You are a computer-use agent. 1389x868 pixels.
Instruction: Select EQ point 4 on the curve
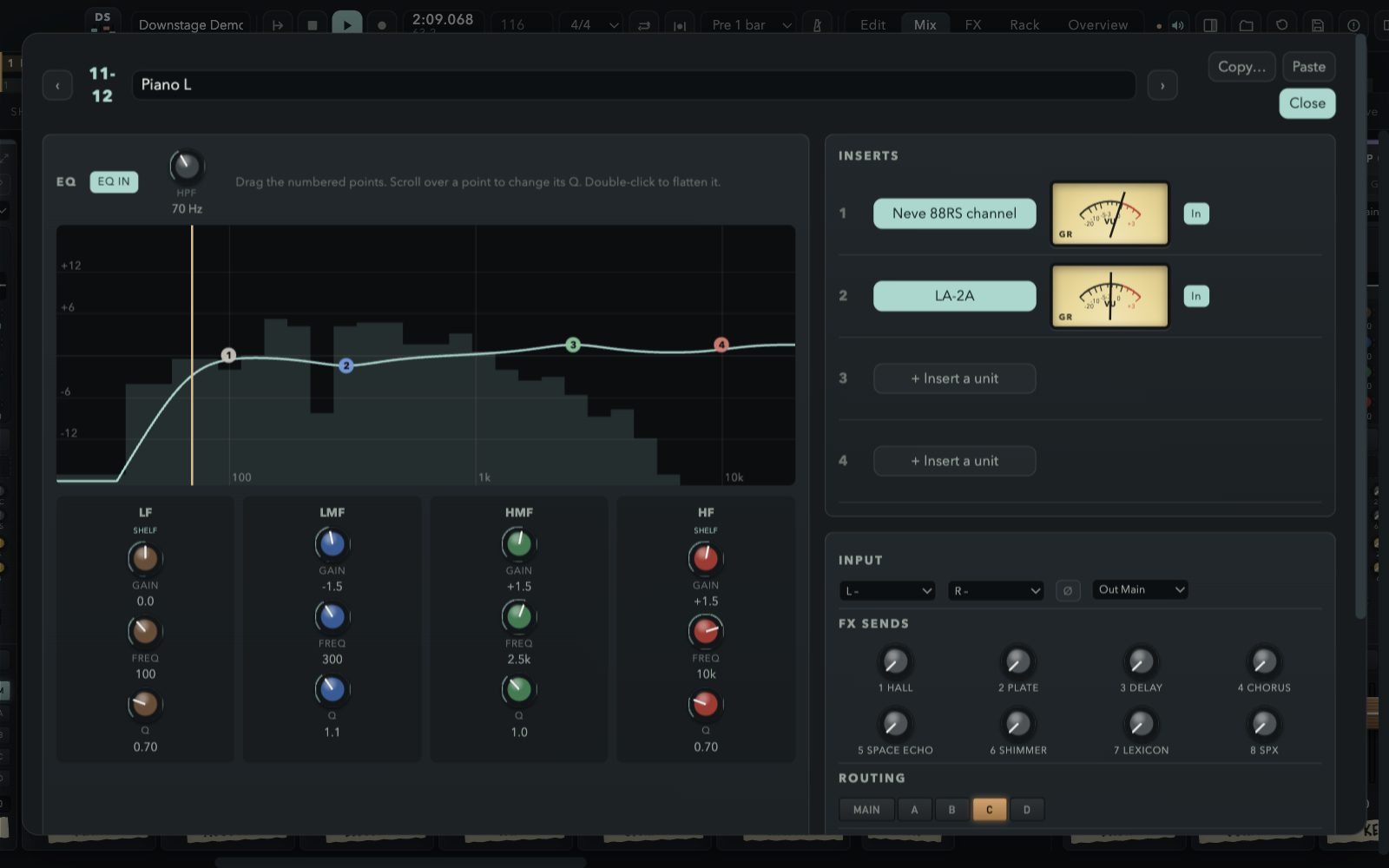point(721,345)
